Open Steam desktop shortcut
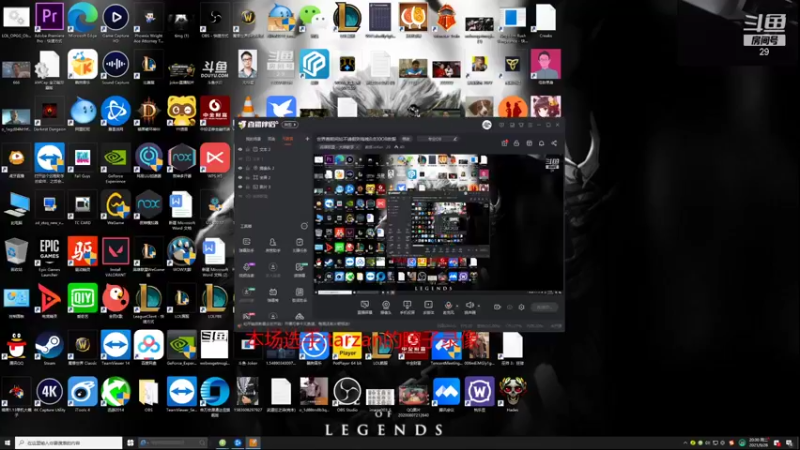This screenshot has height=450, width=800. tap(49, 348)
